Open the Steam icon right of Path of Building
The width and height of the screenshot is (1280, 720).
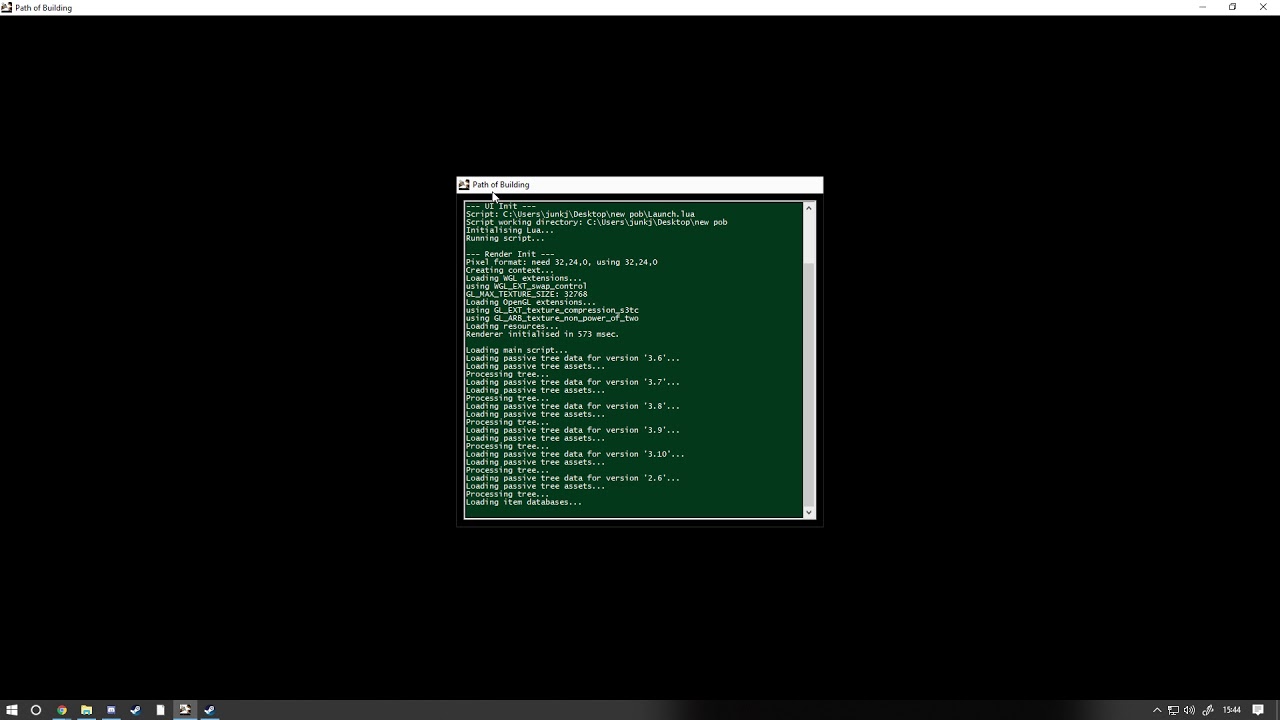[209, 710]
